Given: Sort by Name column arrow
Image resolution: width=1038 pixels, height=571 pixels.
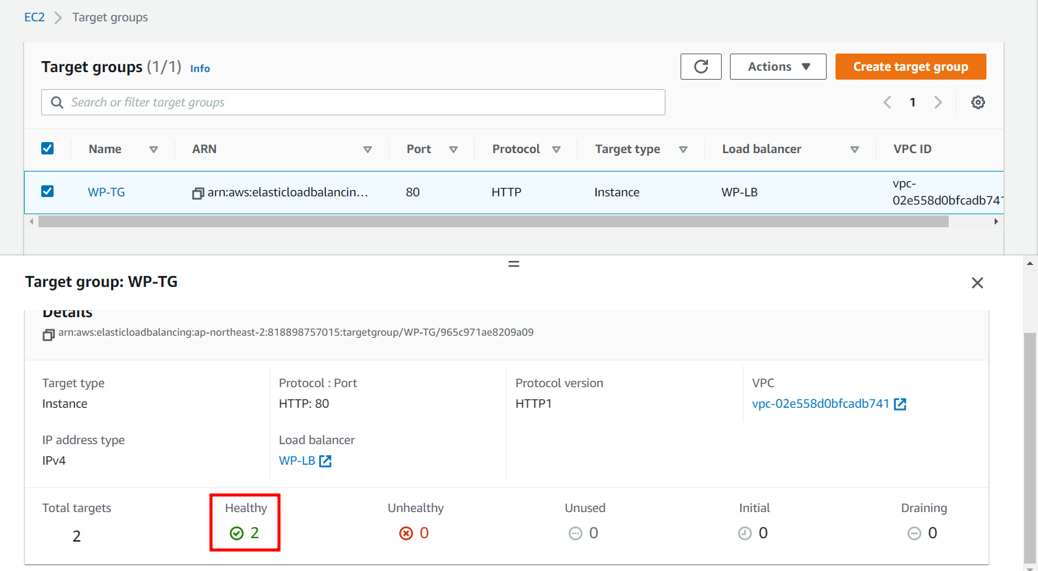Looking at the screenshot, I should (154, 150).
